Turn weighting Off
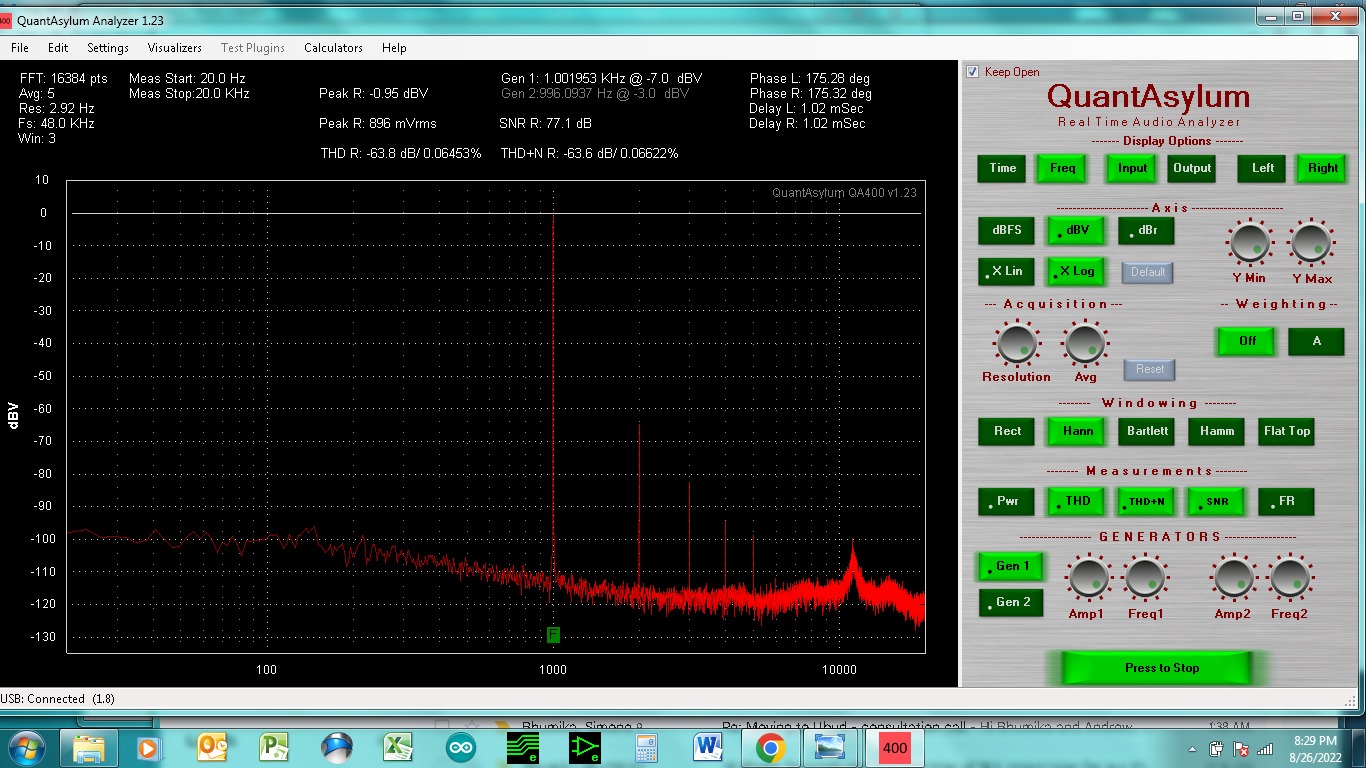This screenshot has width=1366, height=768. pos(1247,341)
